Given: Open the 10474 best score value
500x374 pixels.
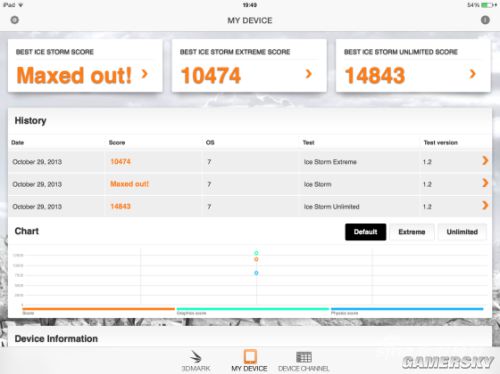Looking at the screenshot, I should [x=211, y=75].
